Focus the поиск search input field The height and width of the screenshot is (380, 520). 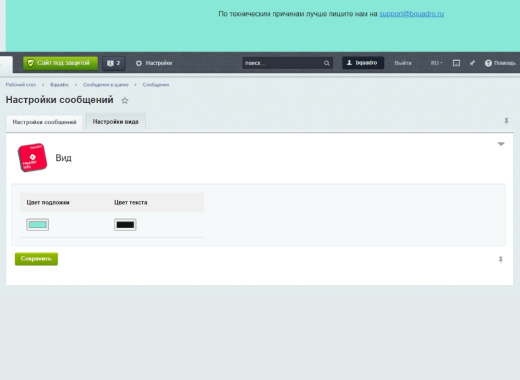pos(283,63)
